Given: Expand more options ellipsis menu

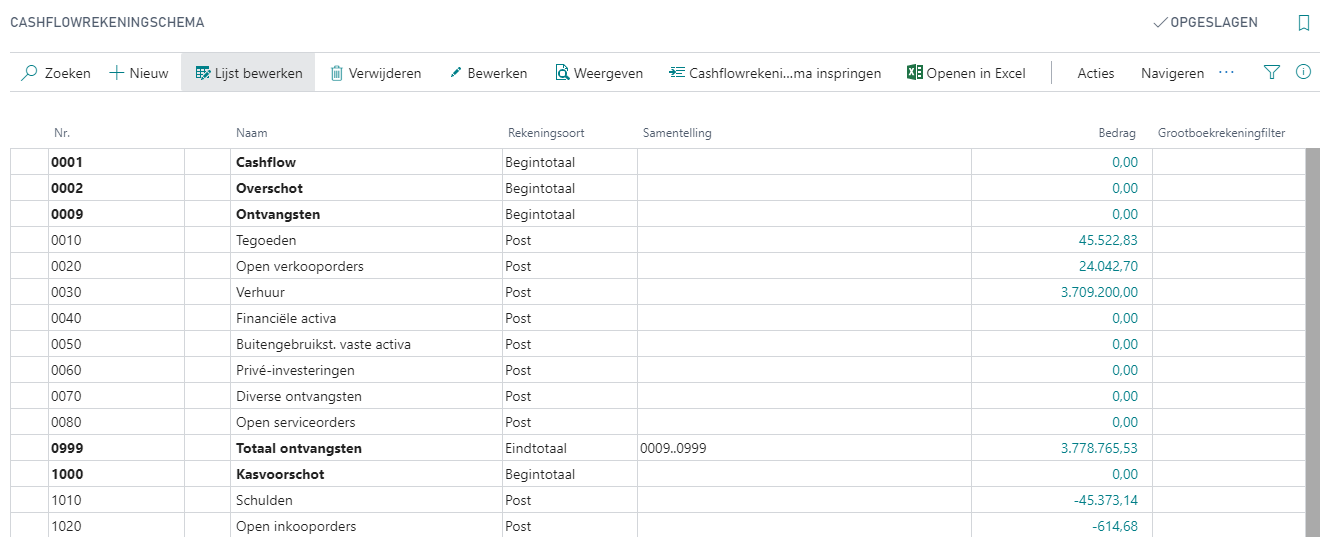Looking at the screenshot, I should (1227, 73).
